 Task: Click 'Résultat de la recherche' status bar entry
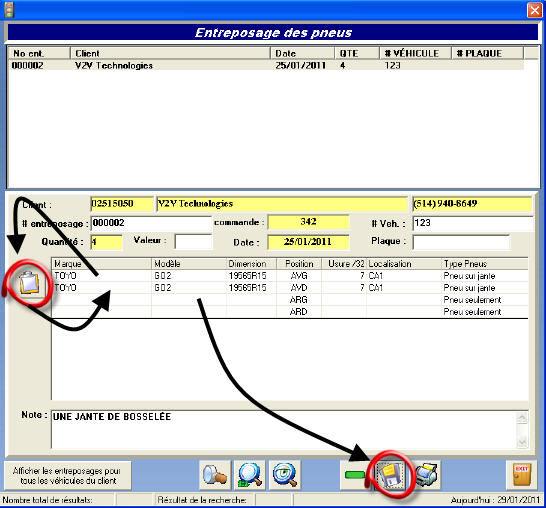[x=202, y=500]
